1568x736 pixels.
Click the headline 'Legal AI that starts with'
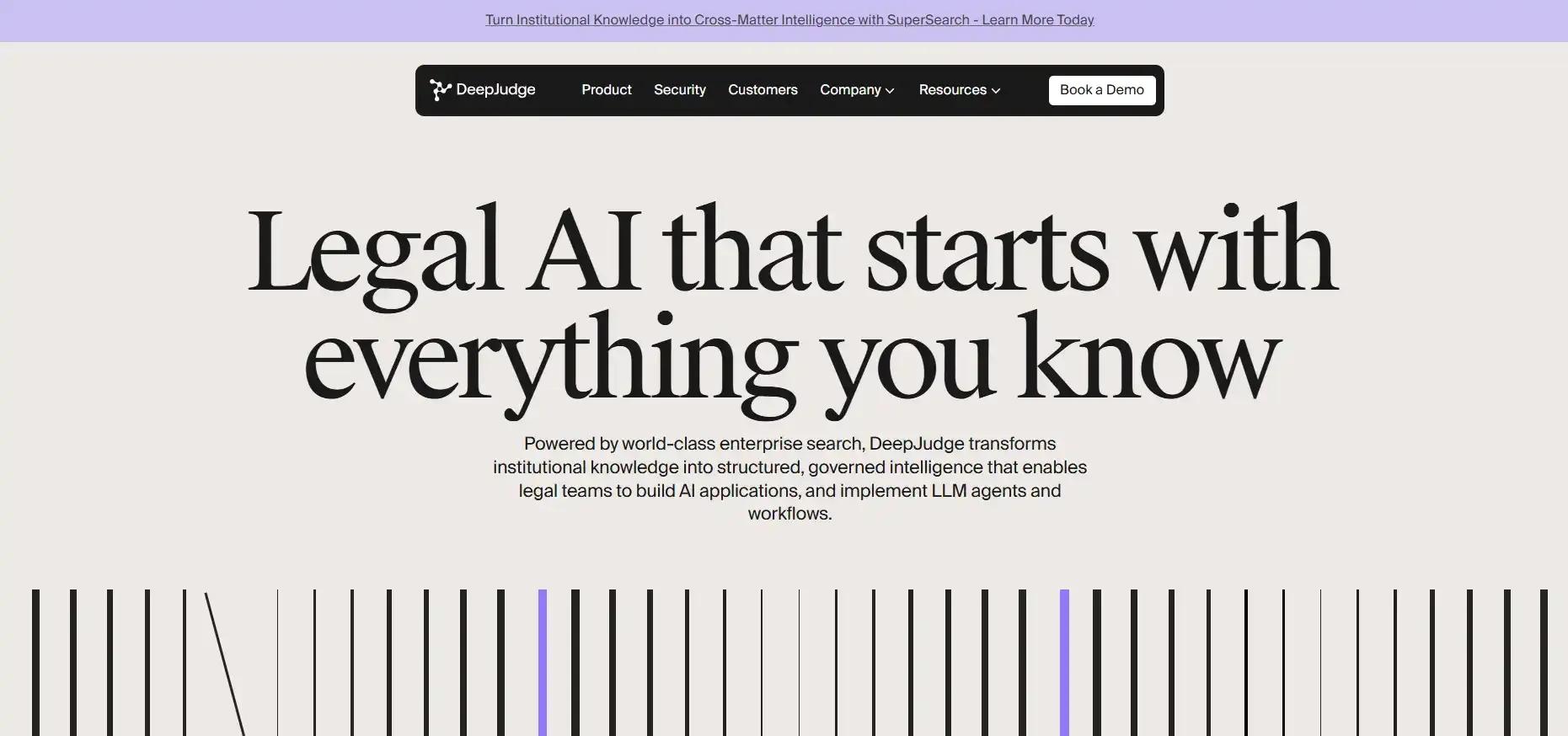click(x=792, y=250)
